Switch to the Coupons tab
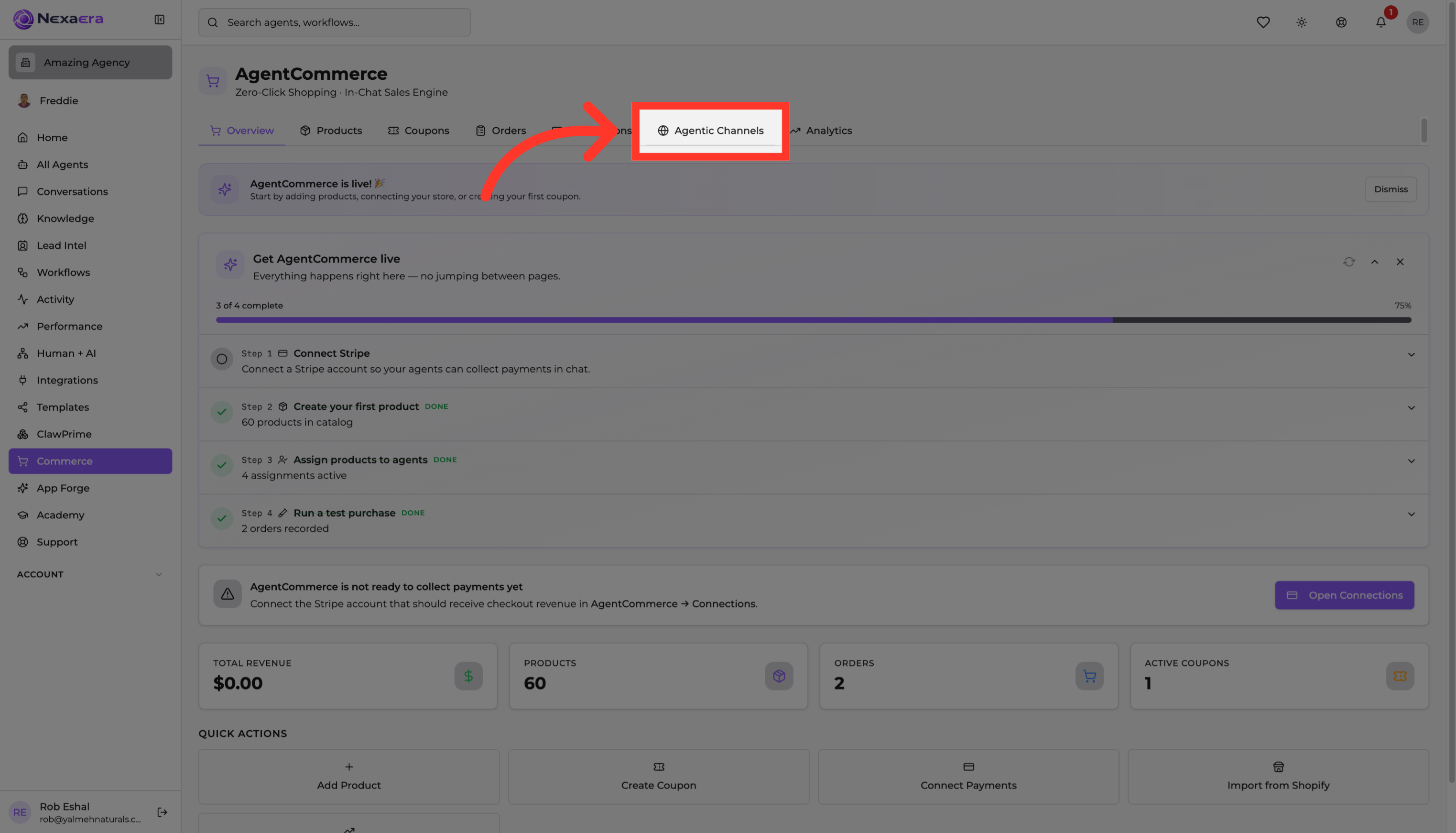 419,131
